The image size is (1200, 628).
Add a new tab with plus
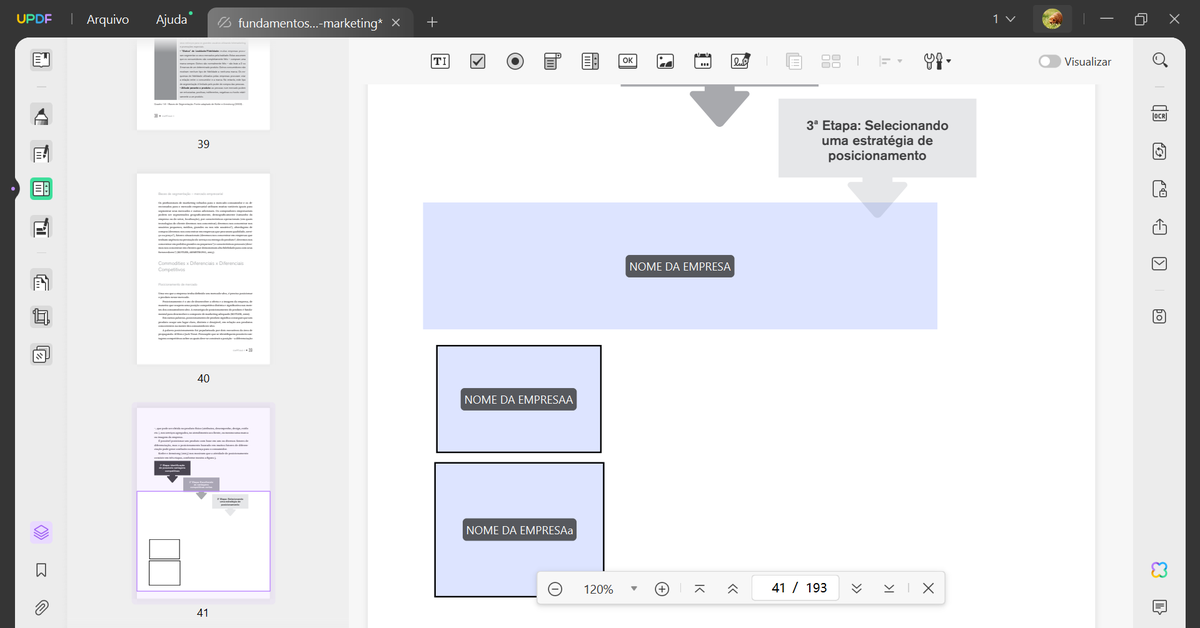tap(432, 21)
